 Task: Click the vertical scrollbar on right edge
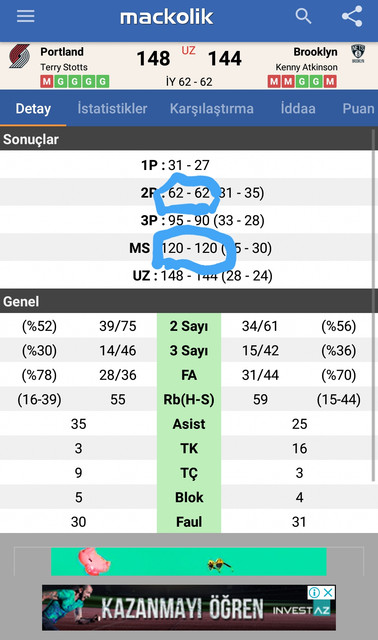pos(373,305)
